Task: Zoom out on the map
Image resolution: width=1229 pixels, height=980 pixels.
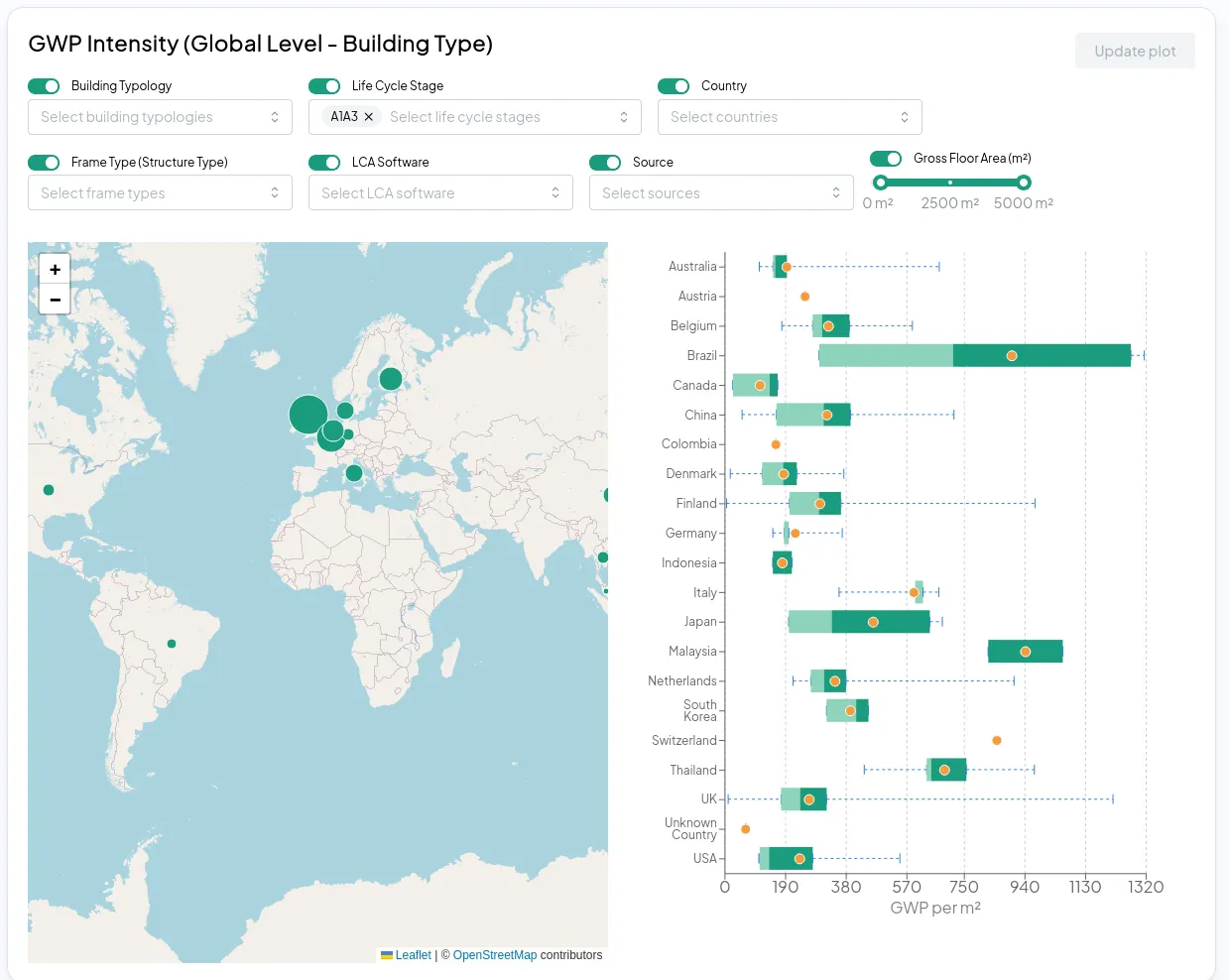Action: coord(55,299)
